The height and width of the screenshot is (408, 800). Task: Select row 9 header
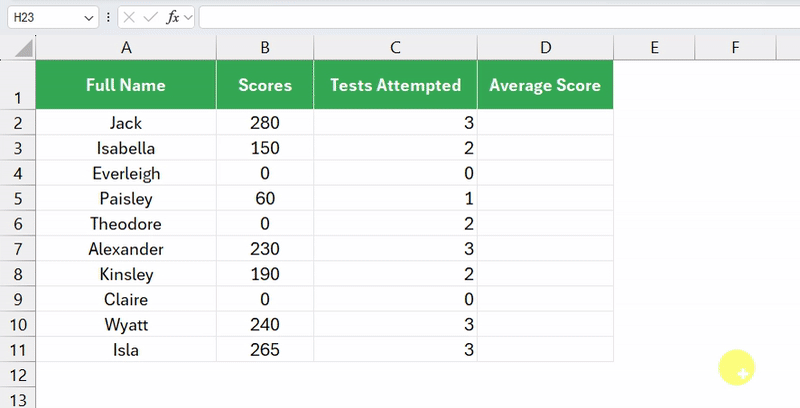(18, 299)
